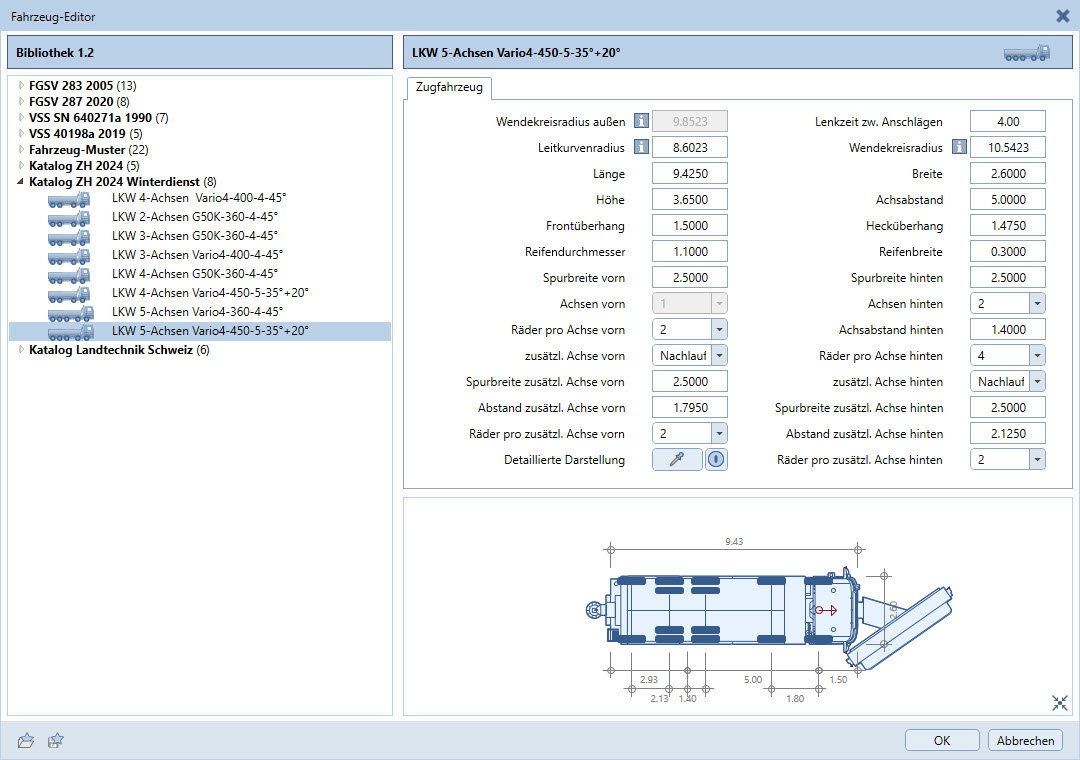Click the open library folder icon
The width and height of the screenshot is (1080, 760).
point(26,740)
